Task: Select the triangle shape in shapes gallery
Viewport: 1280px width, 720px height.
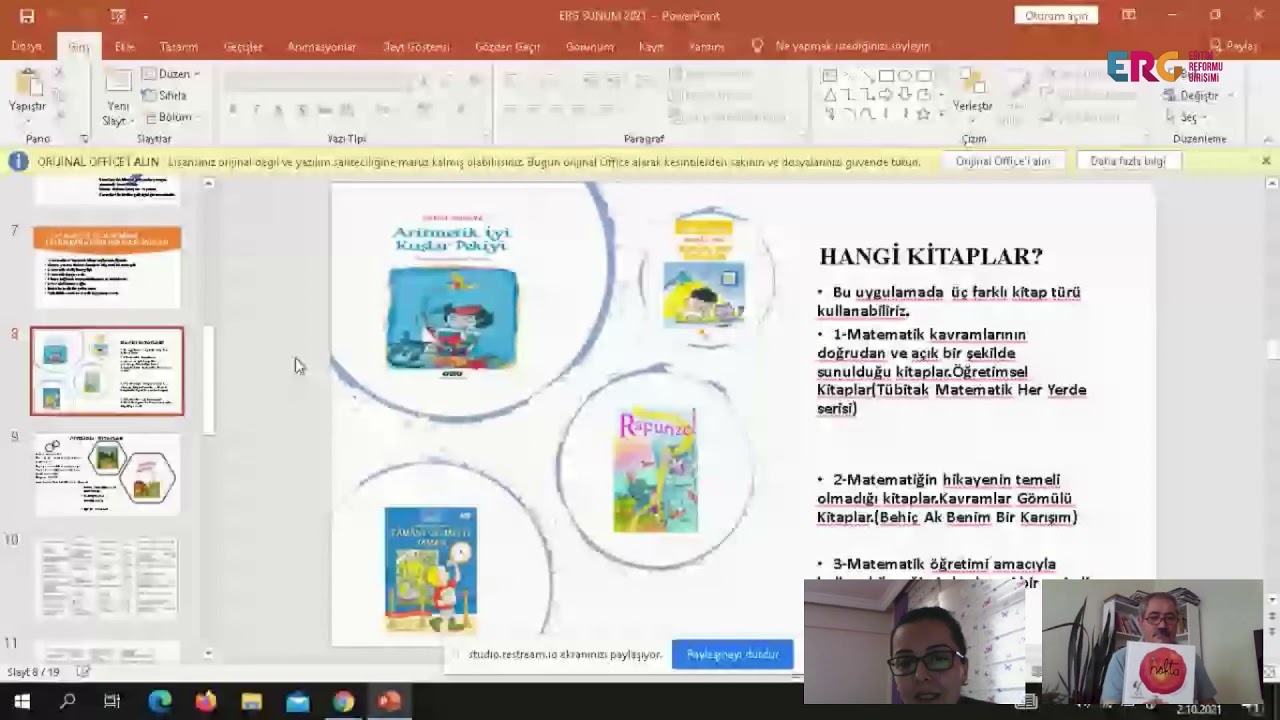Action: pos(829,95)
